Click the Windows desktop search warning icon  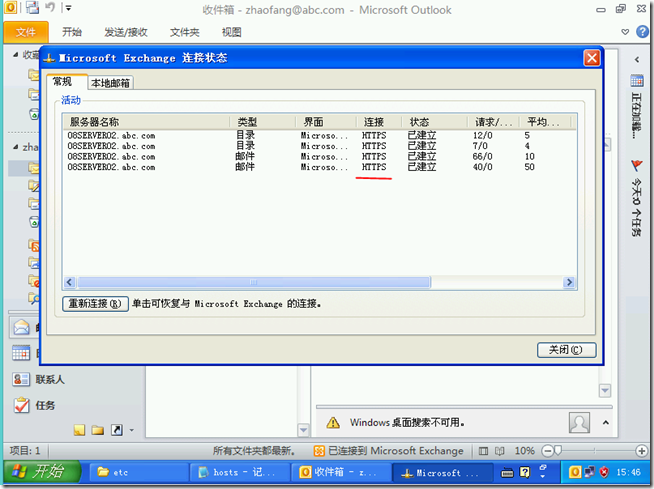(x=333, y=423)
